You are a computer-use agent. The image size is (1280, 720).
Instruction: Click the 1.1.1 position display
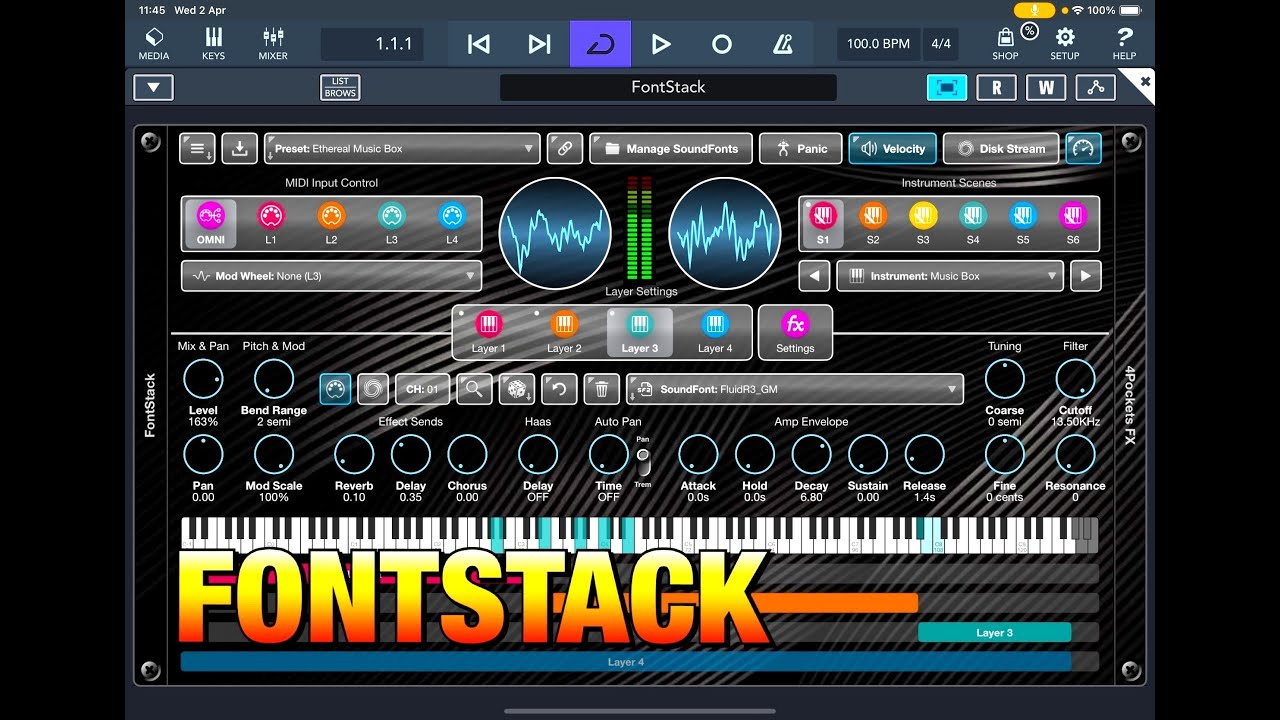click(372, 44)
